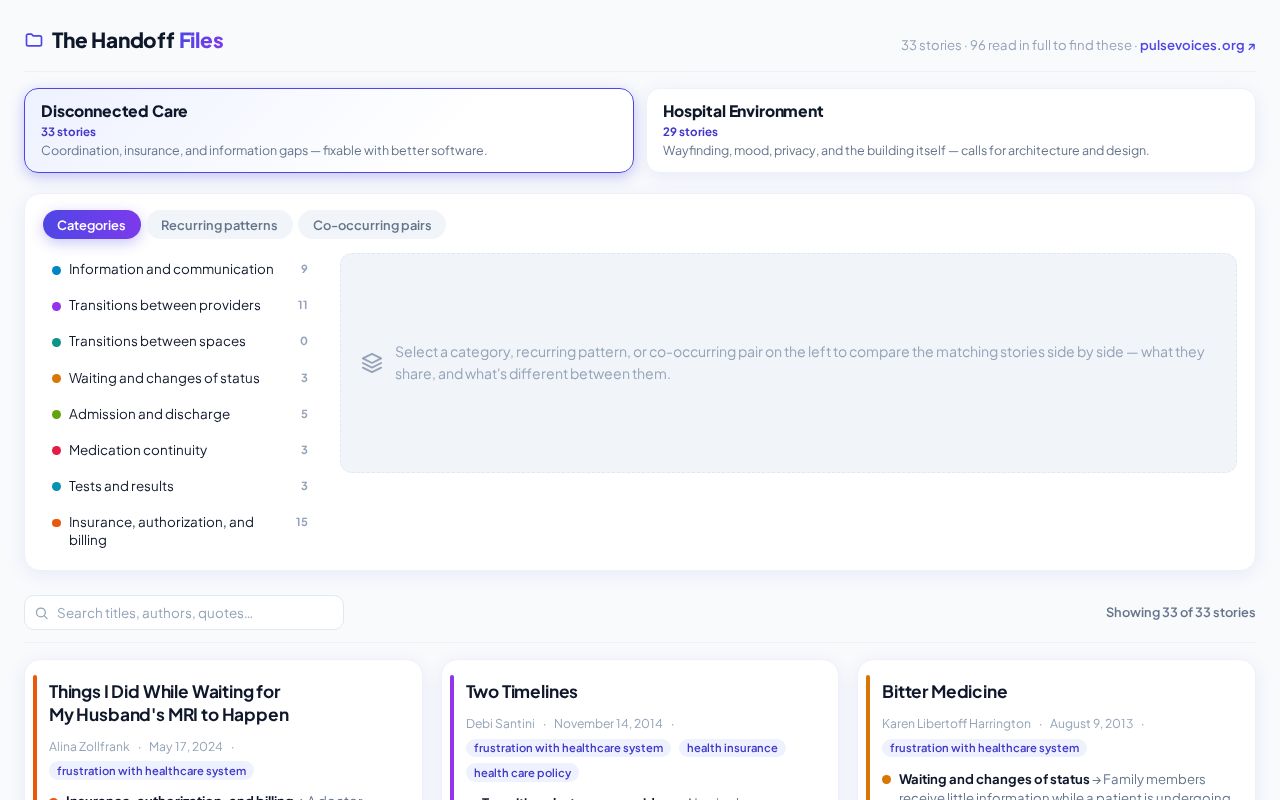Open the Two Timelines story
Viewport: 1280px width, 800px height.
(522, 692)
